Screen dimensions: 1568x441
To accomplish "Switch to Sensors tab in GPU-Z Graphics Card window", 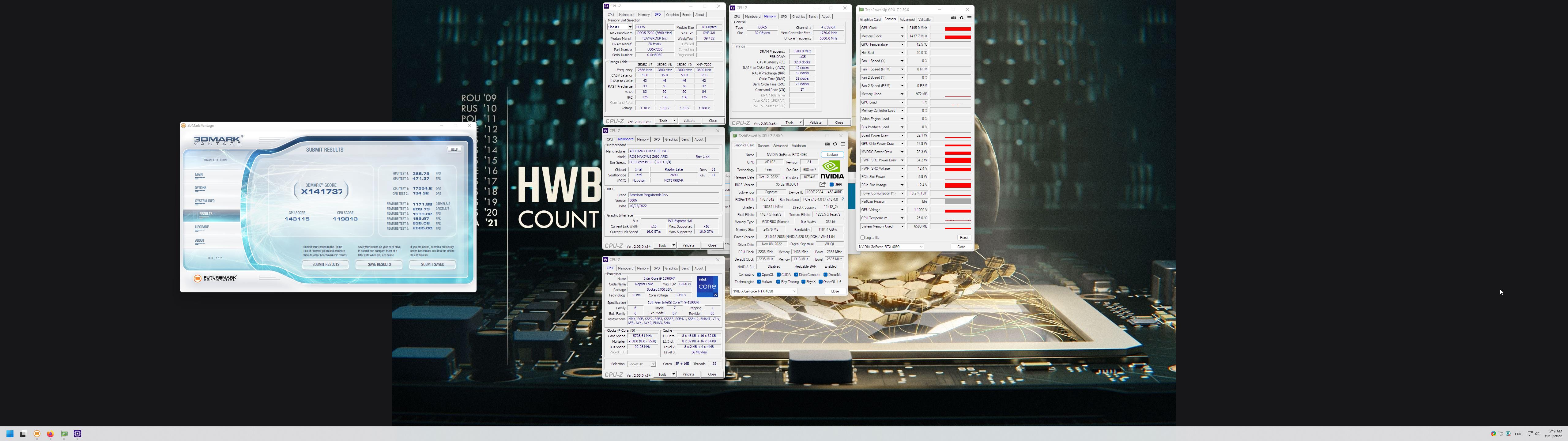I will [763, 145].
